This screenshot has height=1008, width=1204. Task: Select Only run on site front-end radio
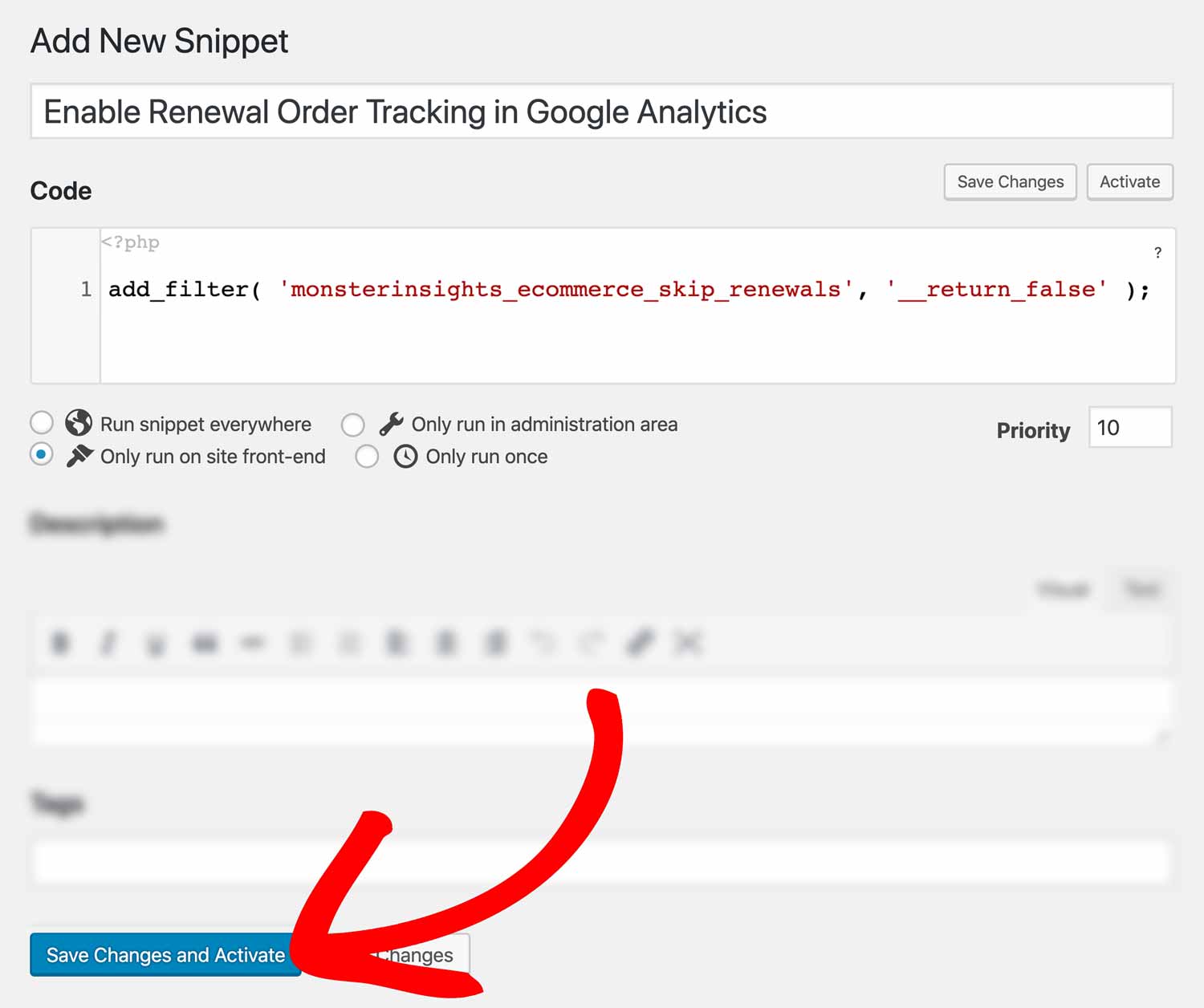(42, 454)
